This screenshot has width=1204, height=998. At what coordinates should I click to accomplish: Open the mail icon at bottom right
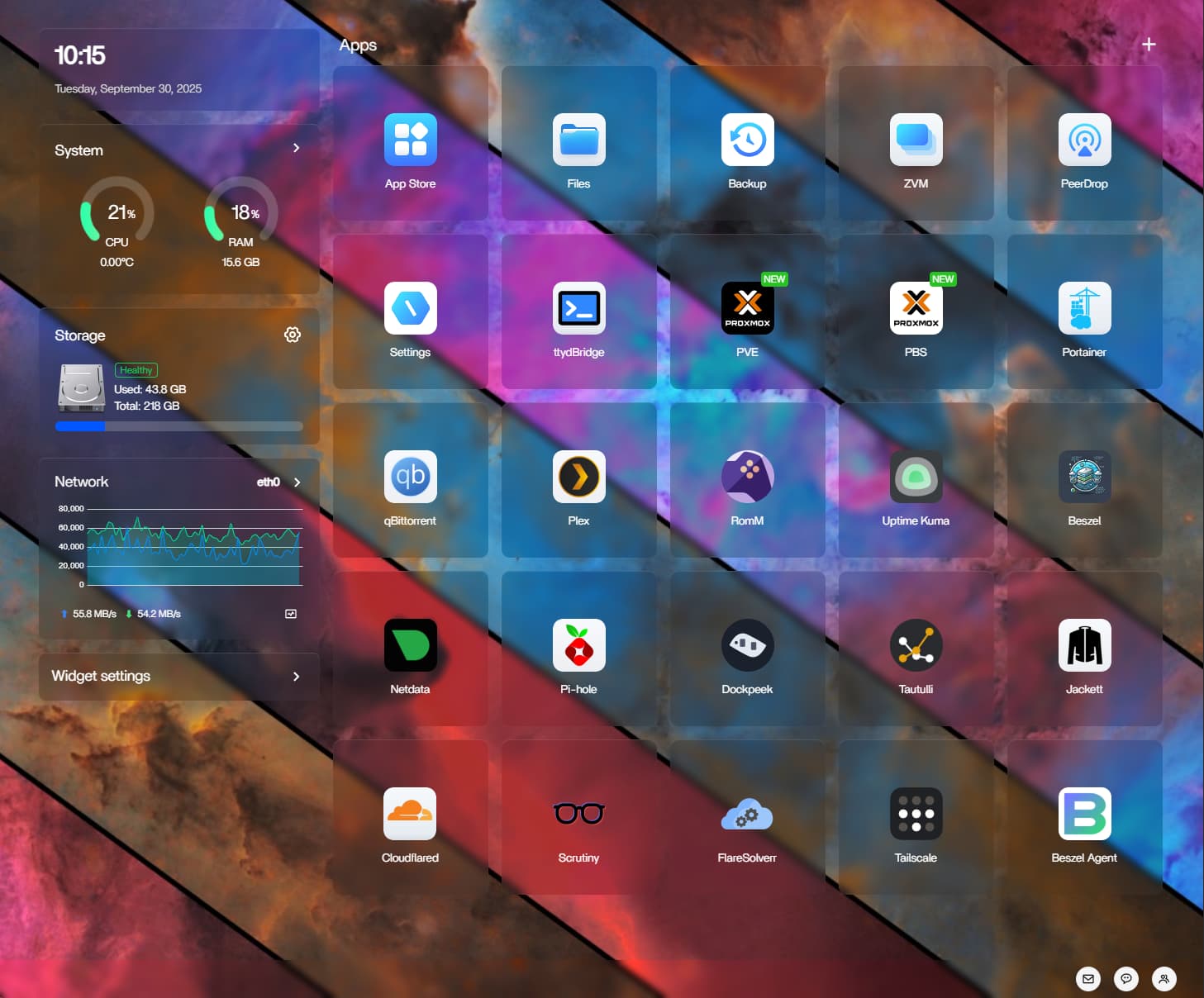[1087, 979]
